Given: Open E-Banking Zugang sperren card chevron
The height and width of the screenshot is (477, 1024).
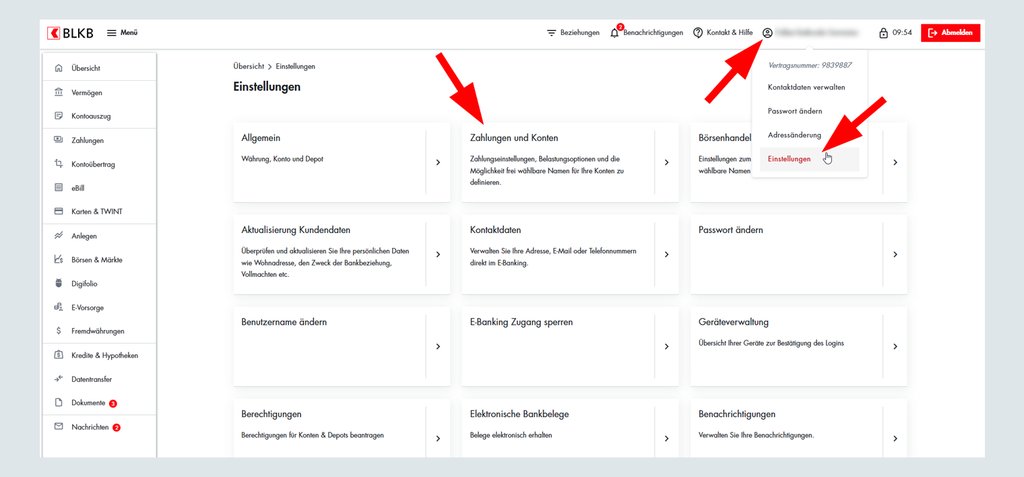Looking at the screenshot, I should [x=667, y=346].
